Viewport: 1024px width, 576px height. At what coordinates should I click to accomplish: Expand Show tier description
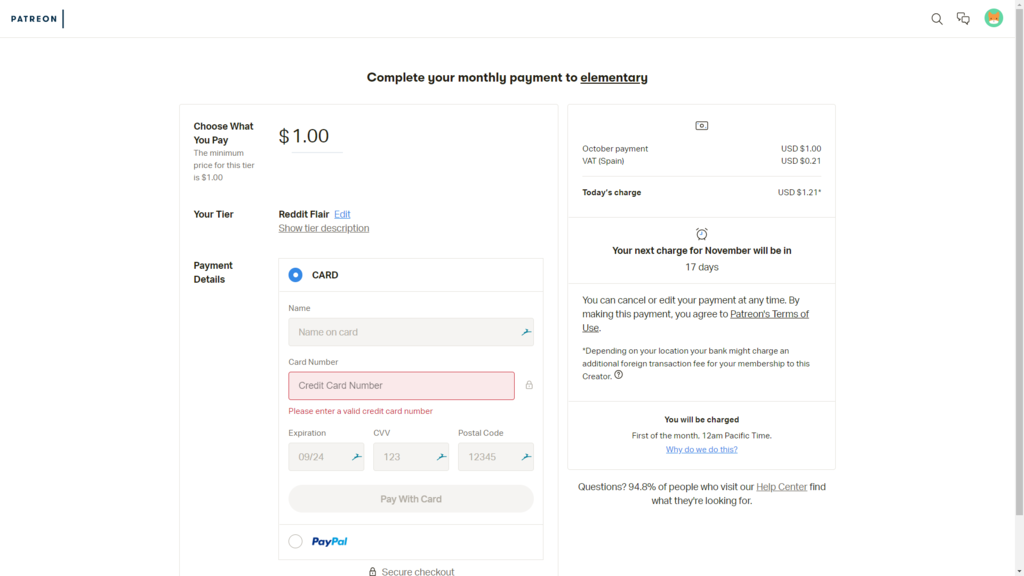point(323,228)
